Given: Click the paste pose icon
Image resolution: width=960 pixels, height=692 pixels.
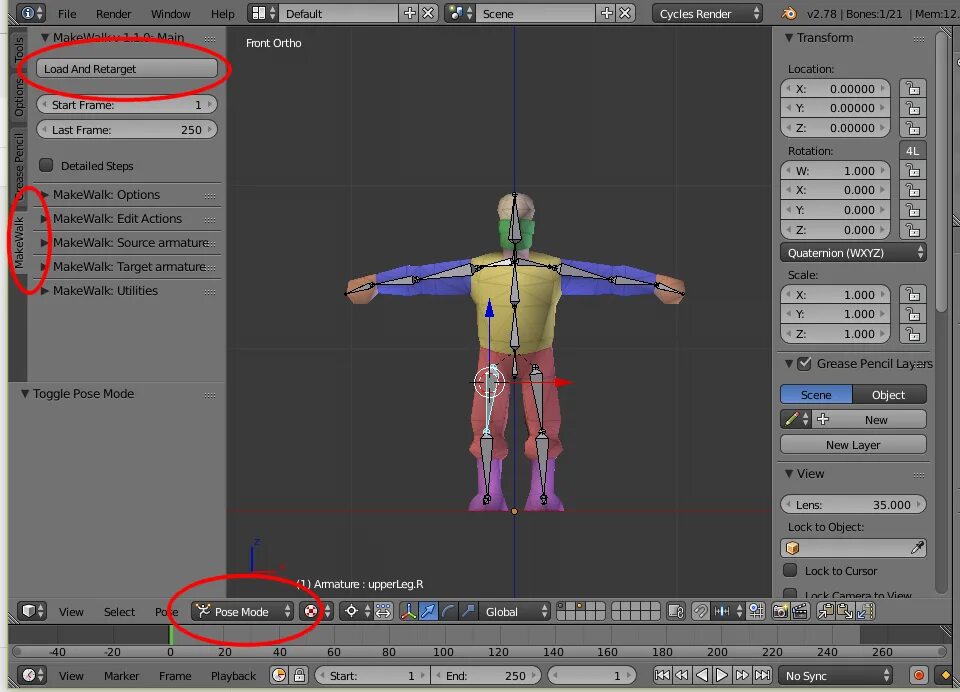Looking at the screenshot, I should click(x=846, y=611).
